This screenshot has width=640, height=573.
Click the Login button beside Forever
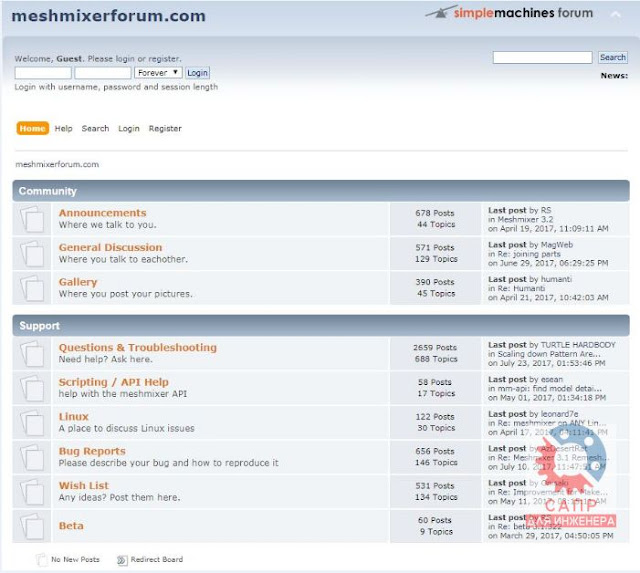pos(197,73)
